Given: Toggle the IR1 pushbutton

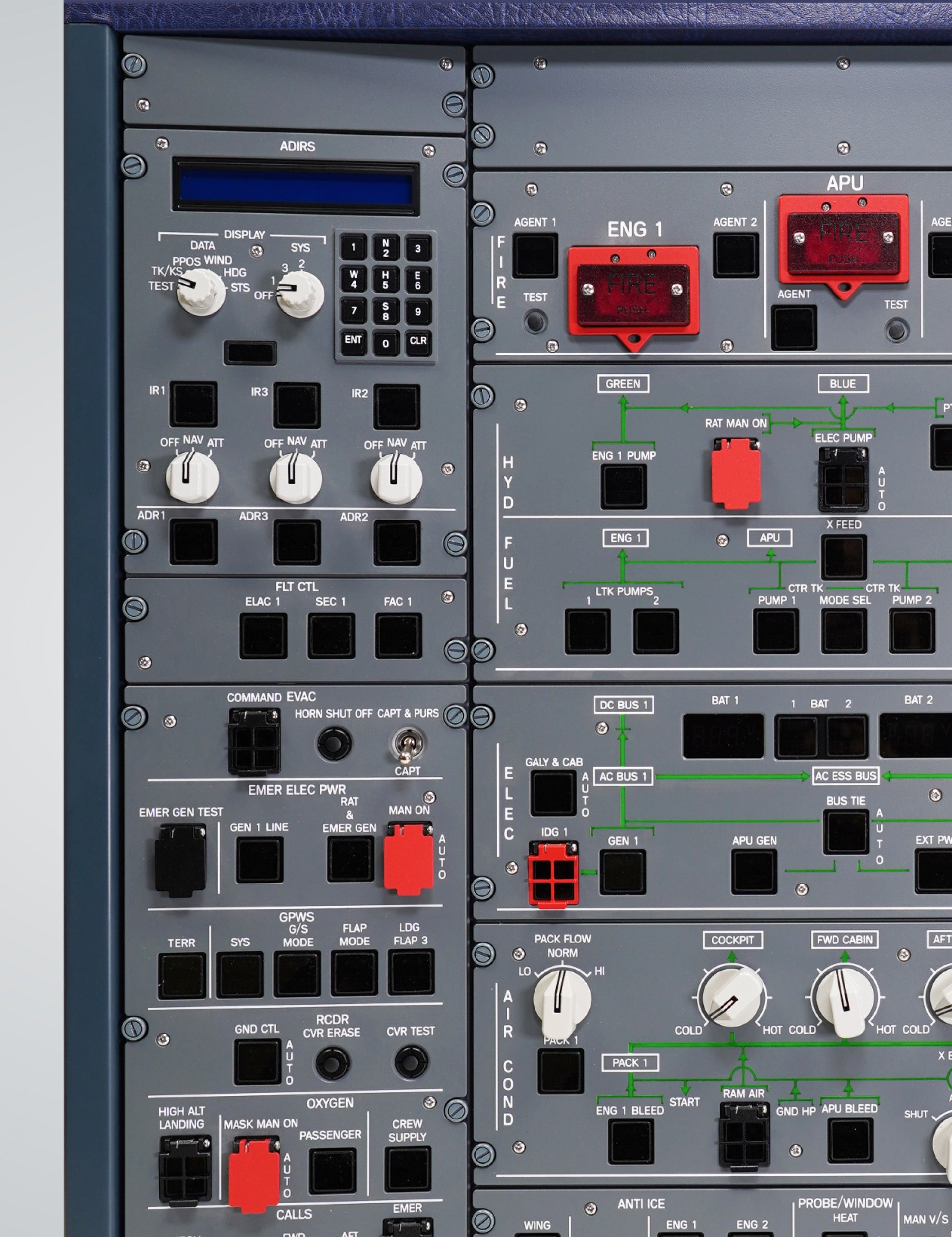Looking at the screenshot, I should pyautogui.click(x=194, y=404).
